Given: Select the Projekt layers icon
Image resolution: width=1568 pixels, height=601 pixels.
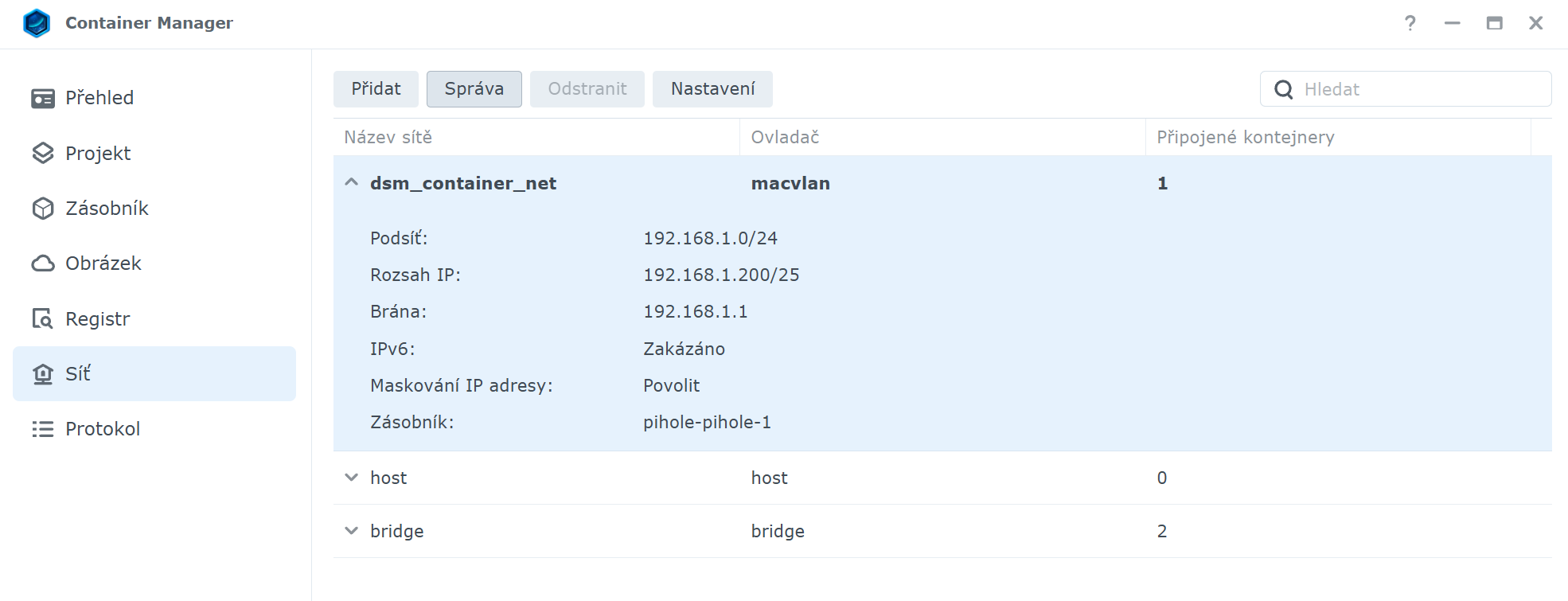Looking at the screenshot, I should 43,153.
